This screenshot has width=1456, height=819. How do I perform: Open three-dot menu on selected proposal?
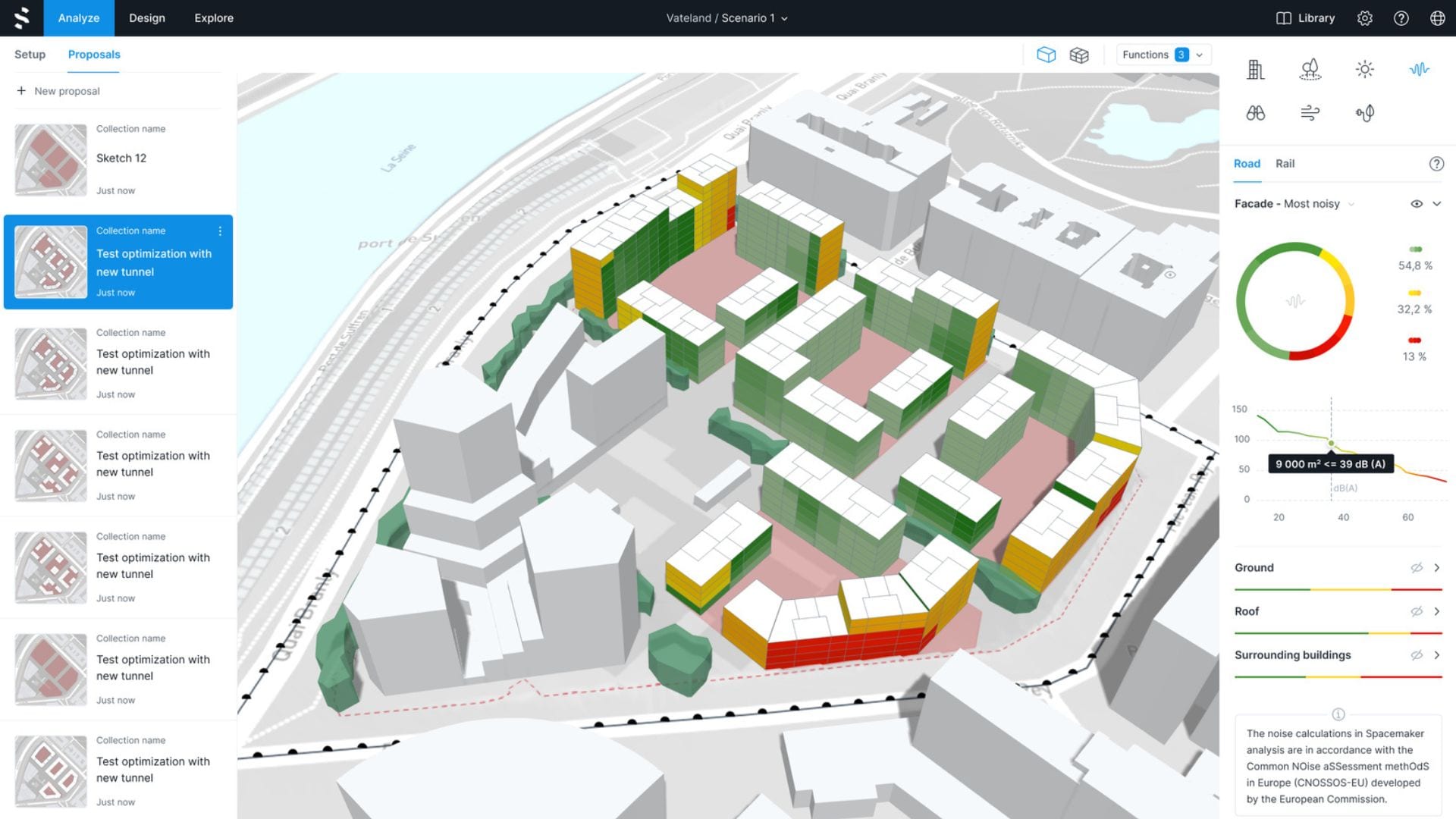click(x=220, y=231)
